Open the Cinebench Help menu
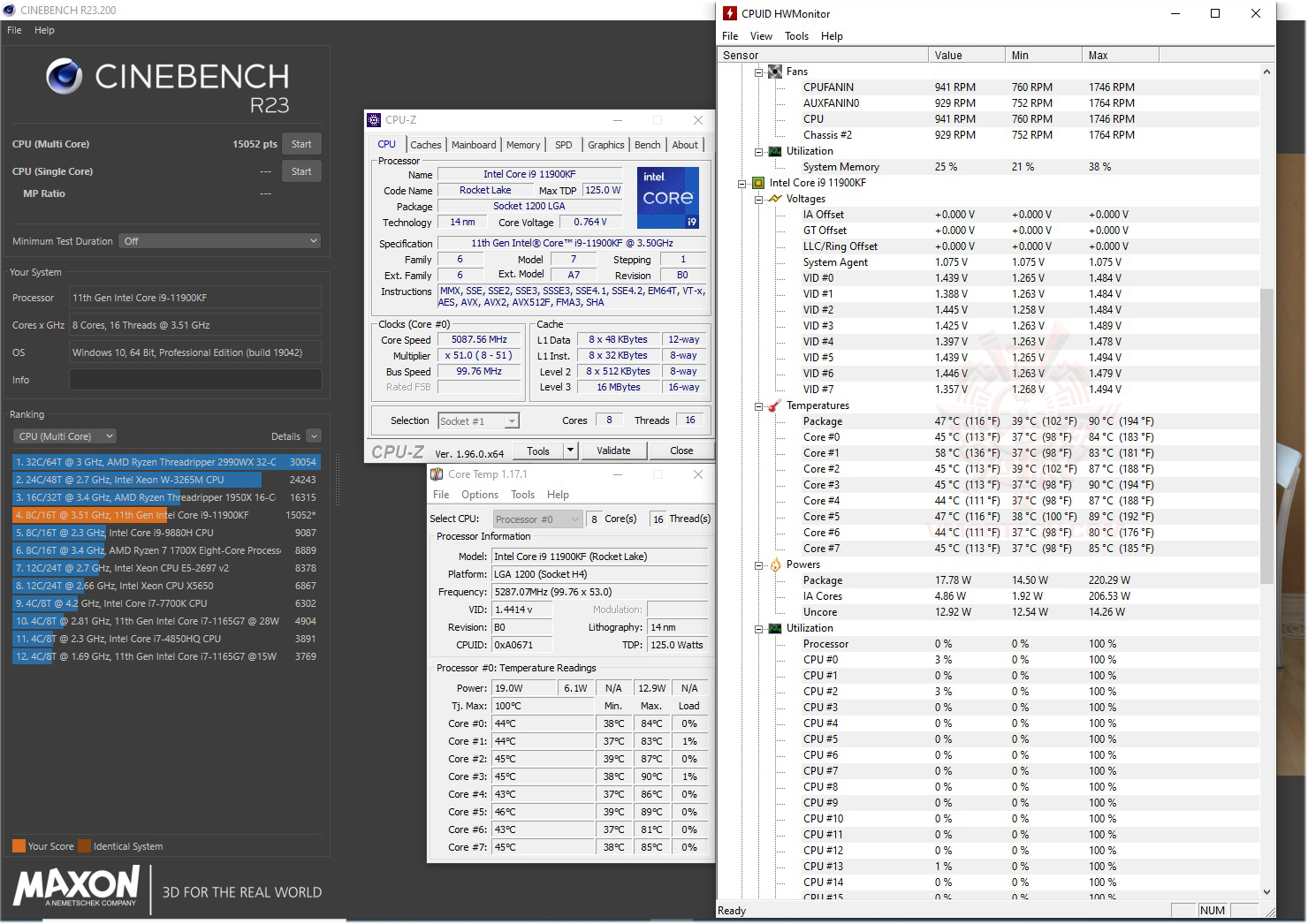1308x924 pixels. [x=44, y=30]
